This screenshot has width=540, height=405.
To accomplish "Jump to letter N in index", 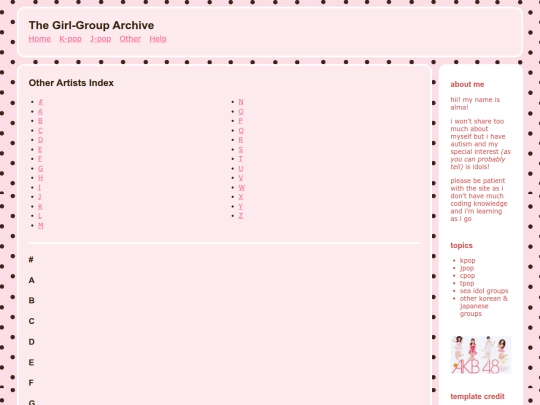I will click(x=241, y=102).
